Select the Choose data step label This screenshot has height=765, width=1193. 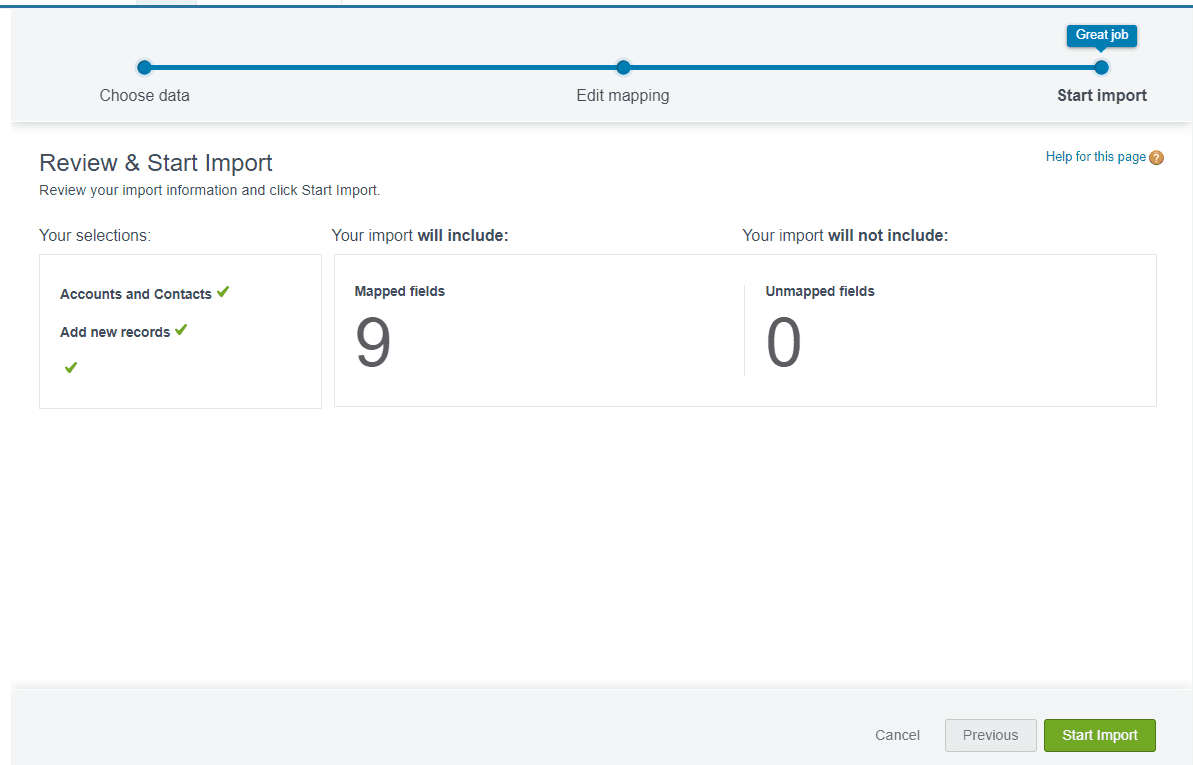144,95
